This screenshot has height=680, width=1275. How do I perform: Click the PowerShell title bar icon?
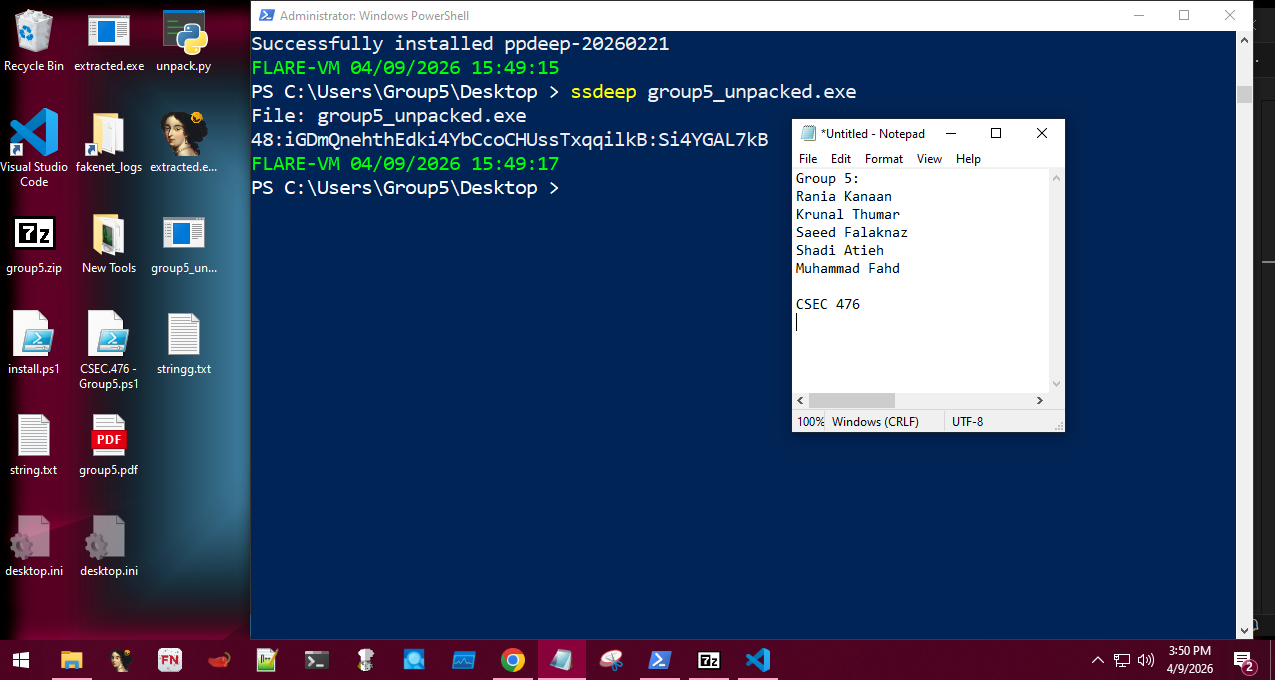point(267,15)
